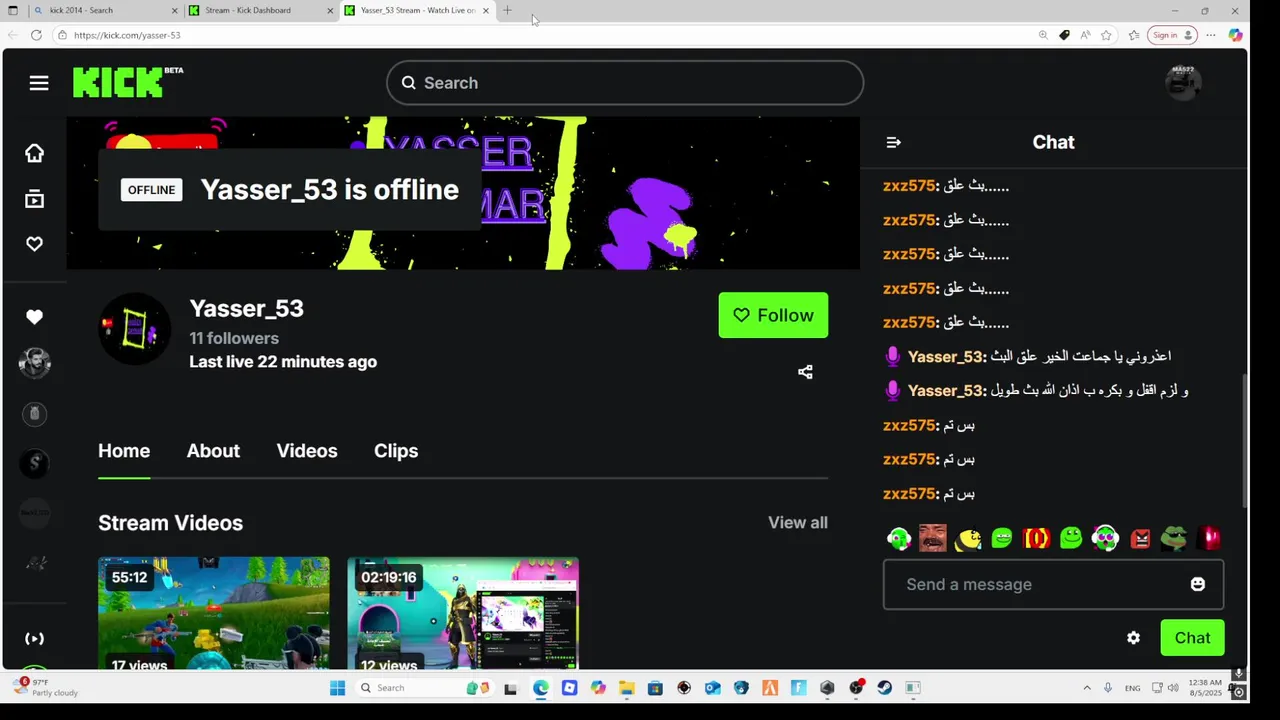Viewport: 1280px width, 720px height.
Task: Open the Steam icon in taskbar
Action: (885, 688)
